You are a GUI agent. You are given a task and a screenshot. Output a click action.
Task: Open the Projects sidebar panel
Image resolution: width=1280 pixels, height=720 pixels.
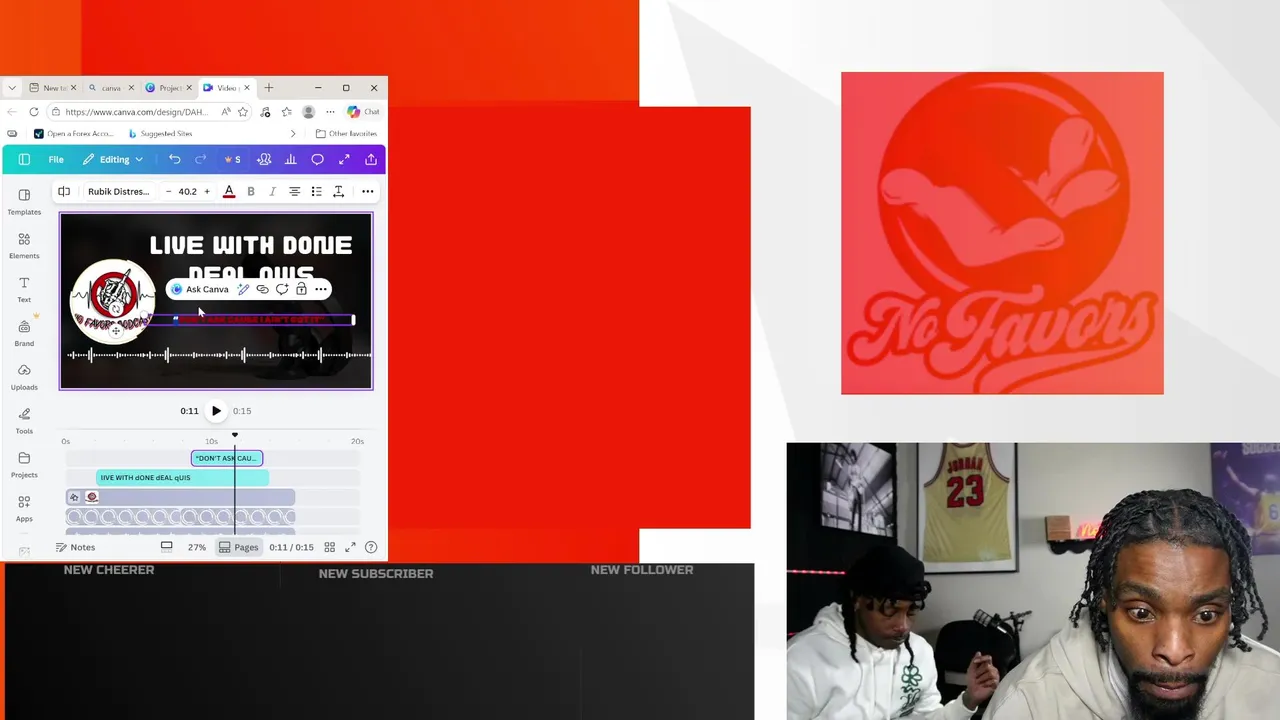(24, 464)
